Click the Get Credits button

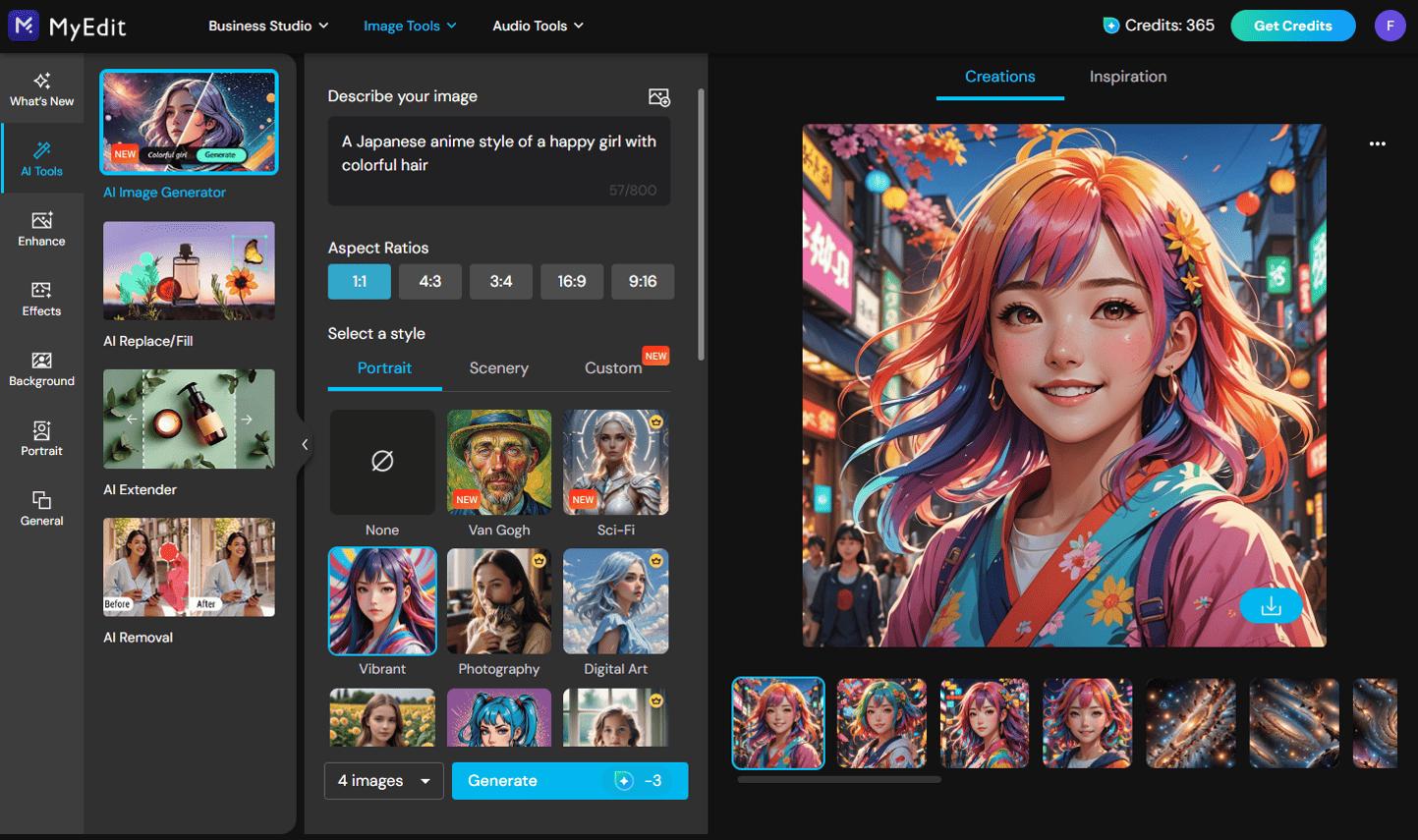1292,26
